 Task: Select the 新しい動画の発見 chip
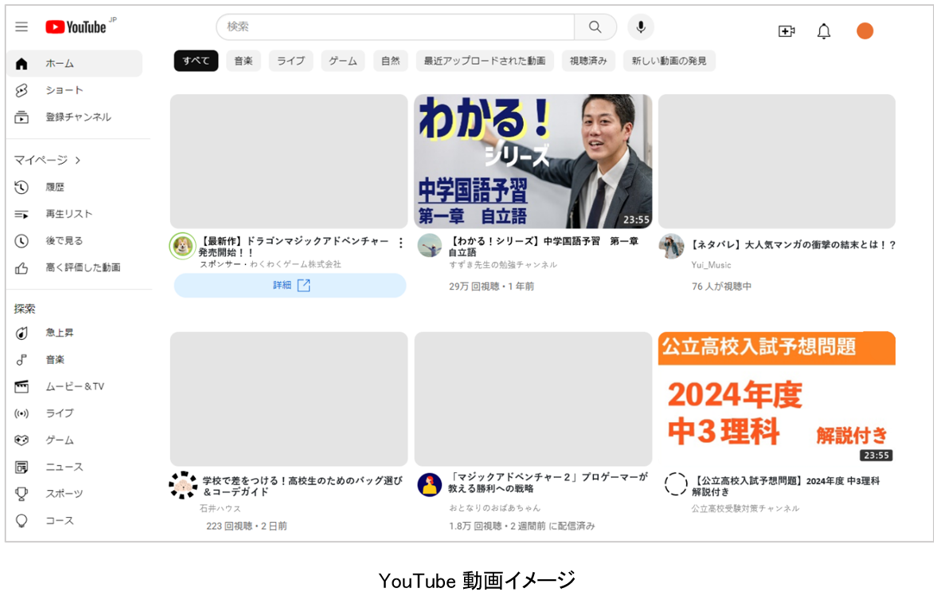669,61
